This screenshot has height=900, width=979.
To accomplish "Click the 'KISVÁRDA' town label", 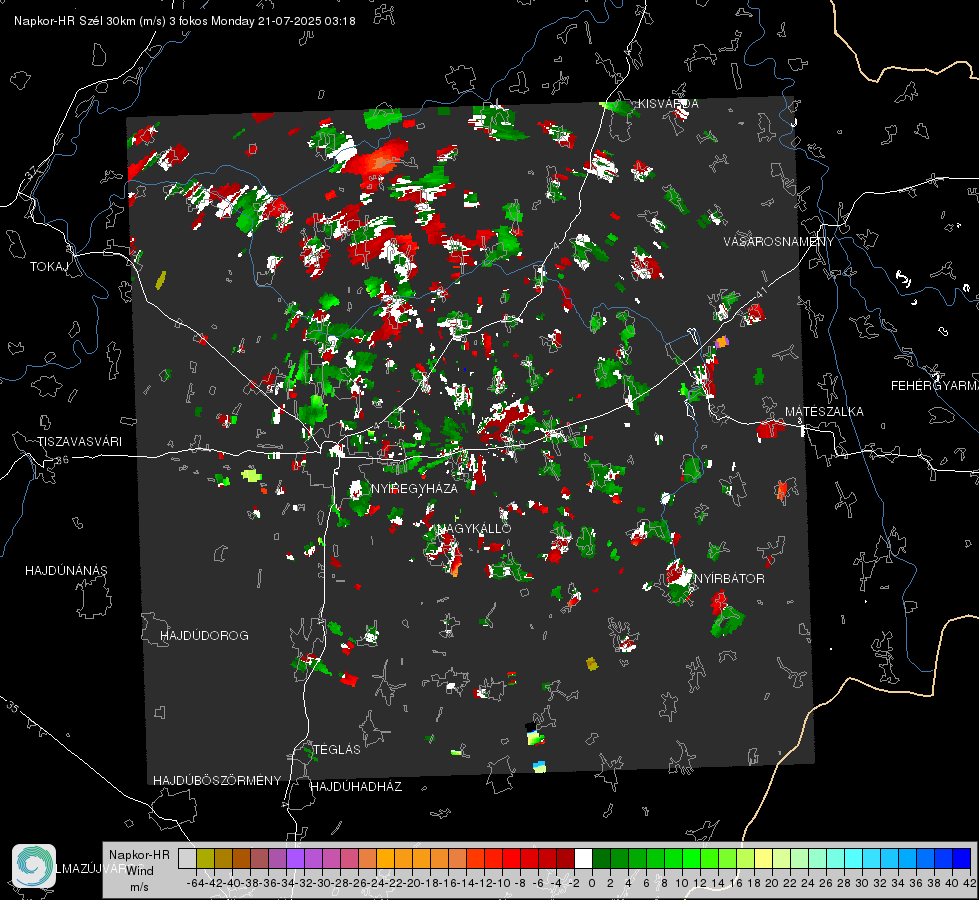I will (668, 104).
